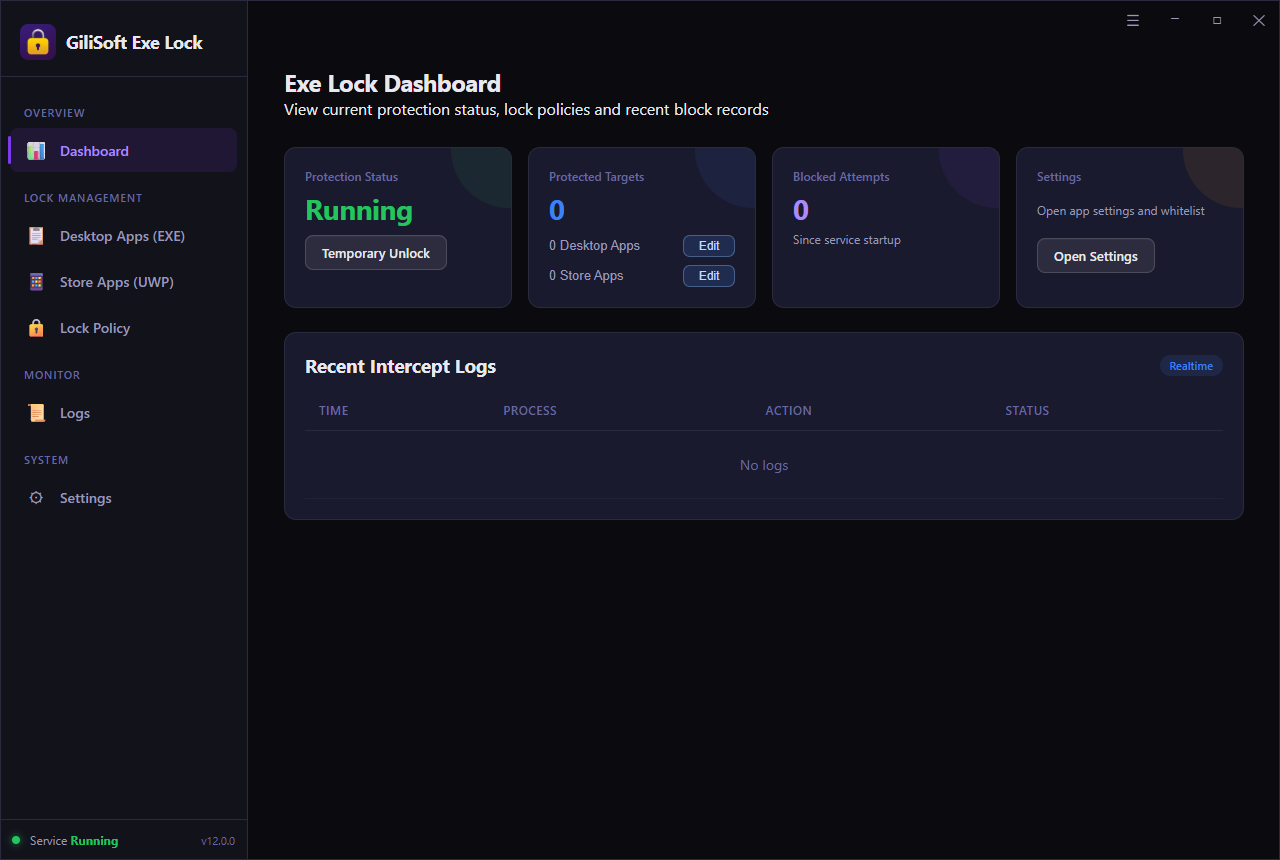The image size is (1280, 860).
Task: Open the hamburger menu in title bar
Action: point(1133,20)
